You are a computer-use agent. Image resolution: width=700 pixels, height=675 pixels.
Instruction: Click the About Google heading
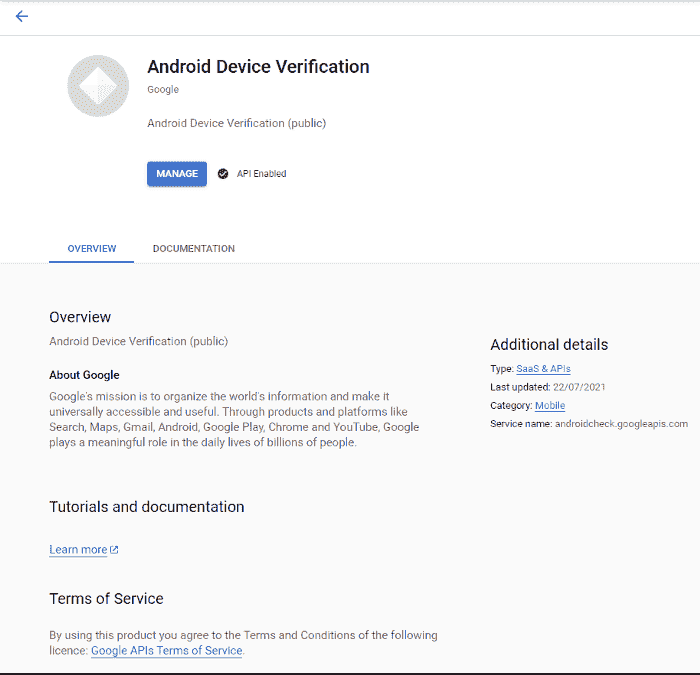tap(84, 375)
